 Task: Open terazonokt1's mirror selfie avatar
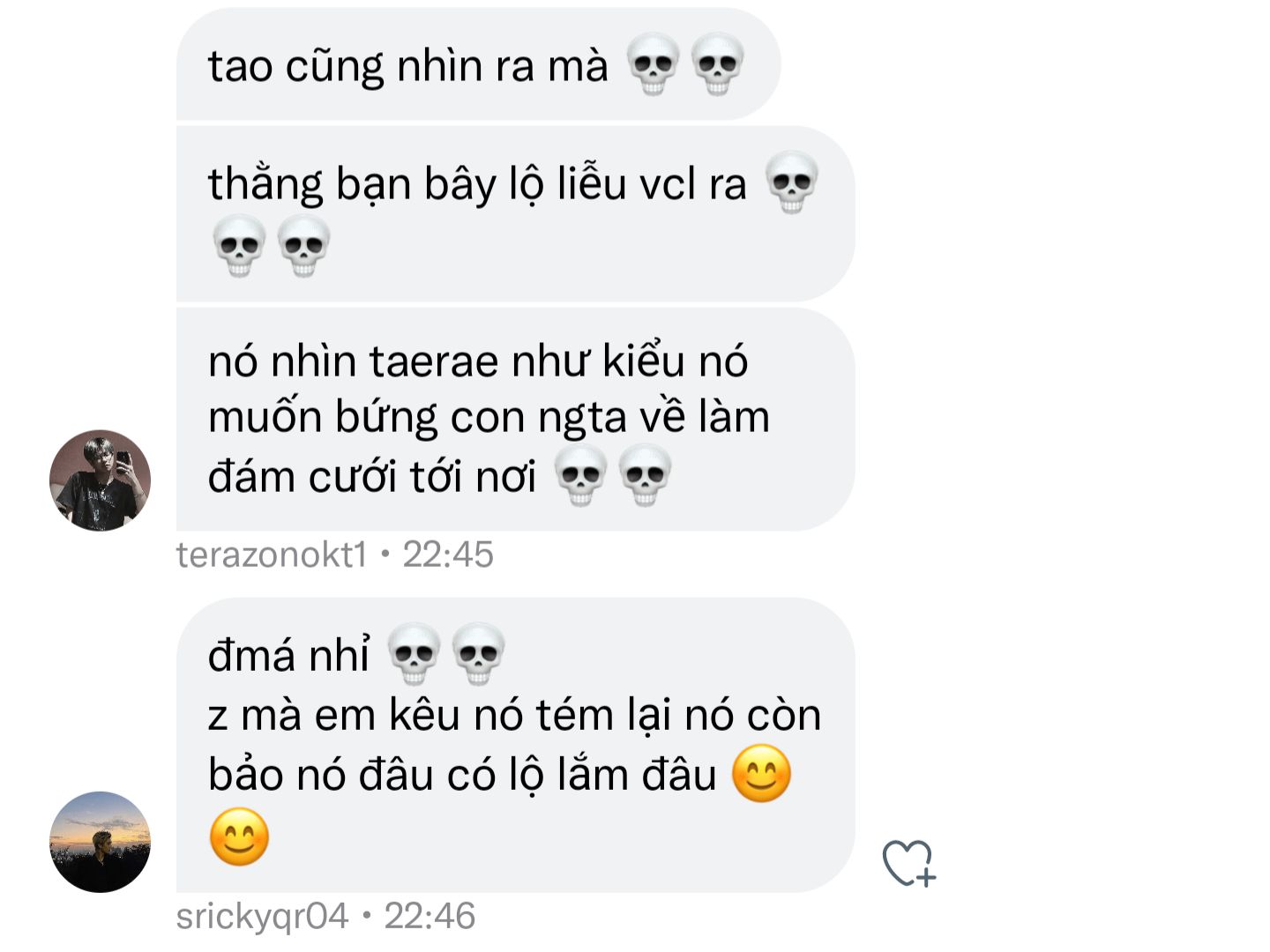click(x=100, y=480)
